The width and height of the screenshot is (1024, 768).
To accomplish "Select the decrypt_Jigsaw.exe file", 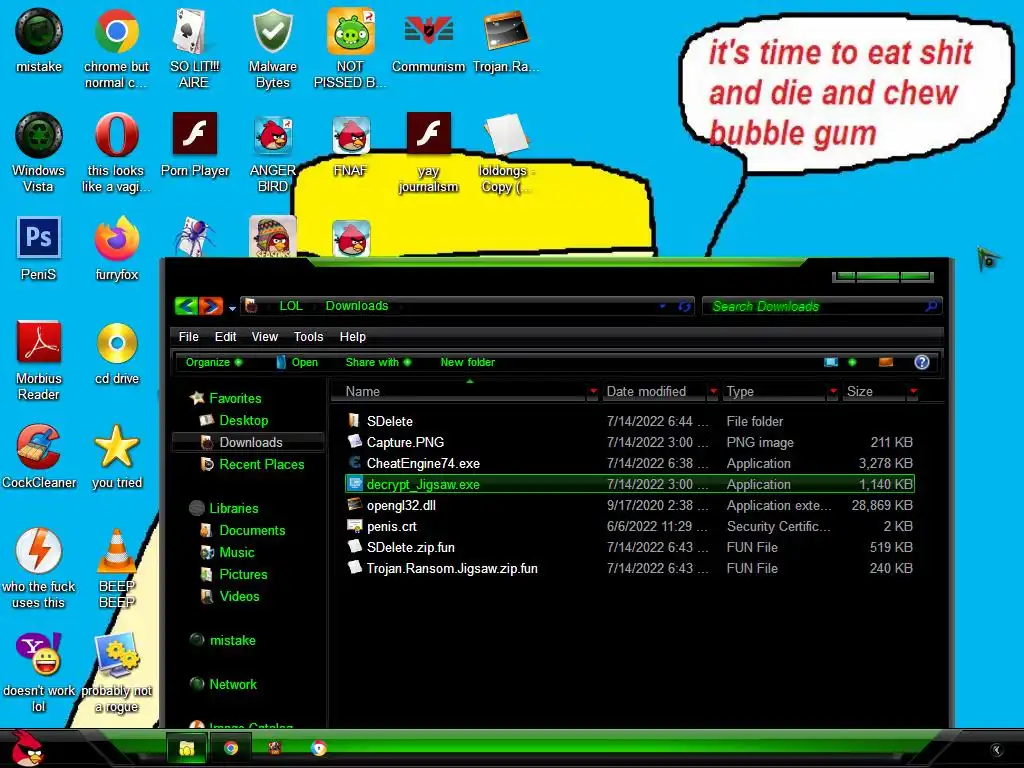I will tap(630, 484).
